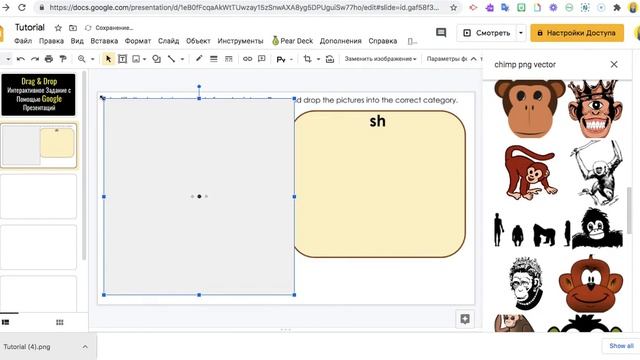Click the border weight icon
The width and height of the screenshot is (640, 360).
[x=213, y=59]
